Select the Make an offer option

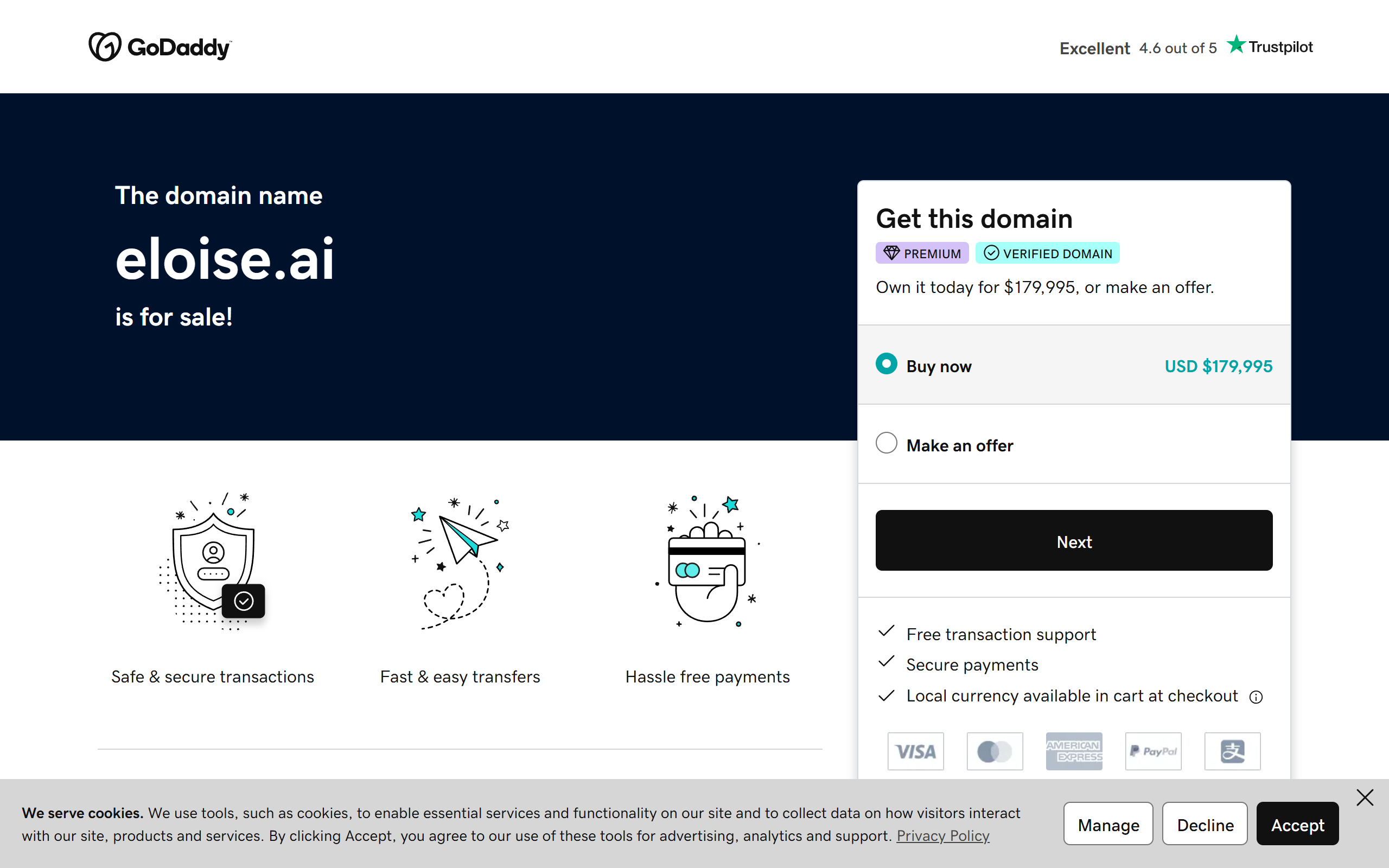[x=886, y=443]
